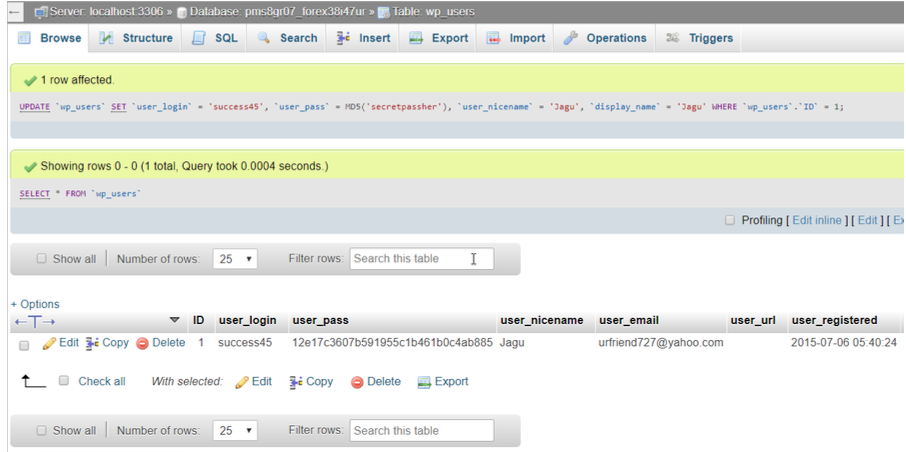The image size is (906, 452).
Task: Sort by the user_login column header
Action: pos(247,320)
